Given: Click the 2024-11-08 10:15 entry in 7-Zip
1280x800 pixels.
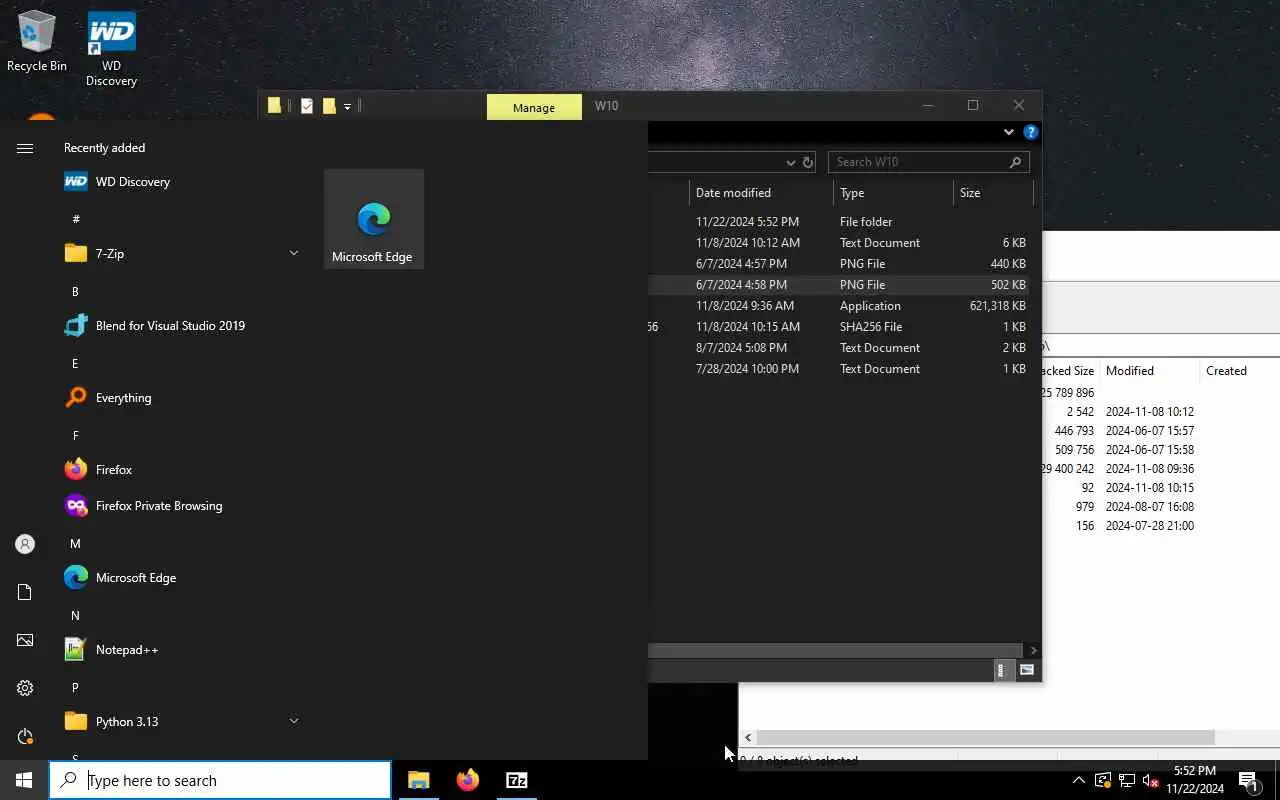Looking at the screenshot, I should click(x=1150, y=488).
